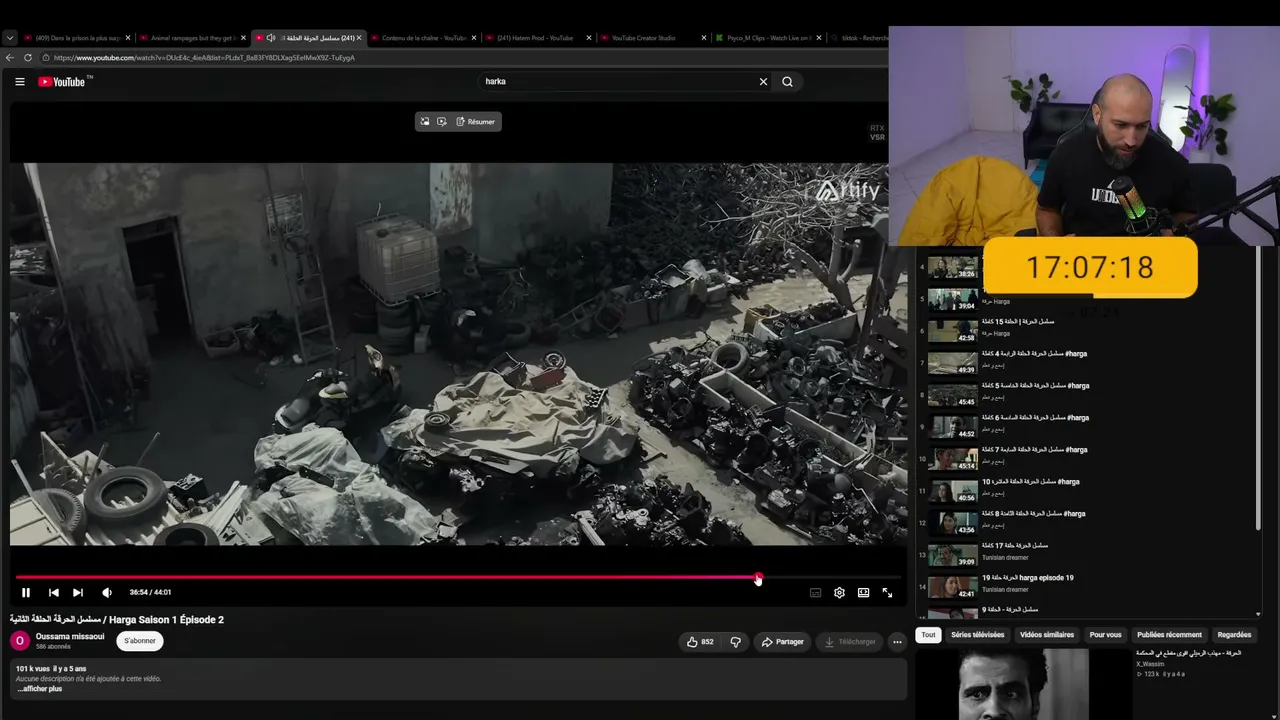Switch to 'YouTube Creator Studio' tab

pyautogui.click(x=654, y=38)
